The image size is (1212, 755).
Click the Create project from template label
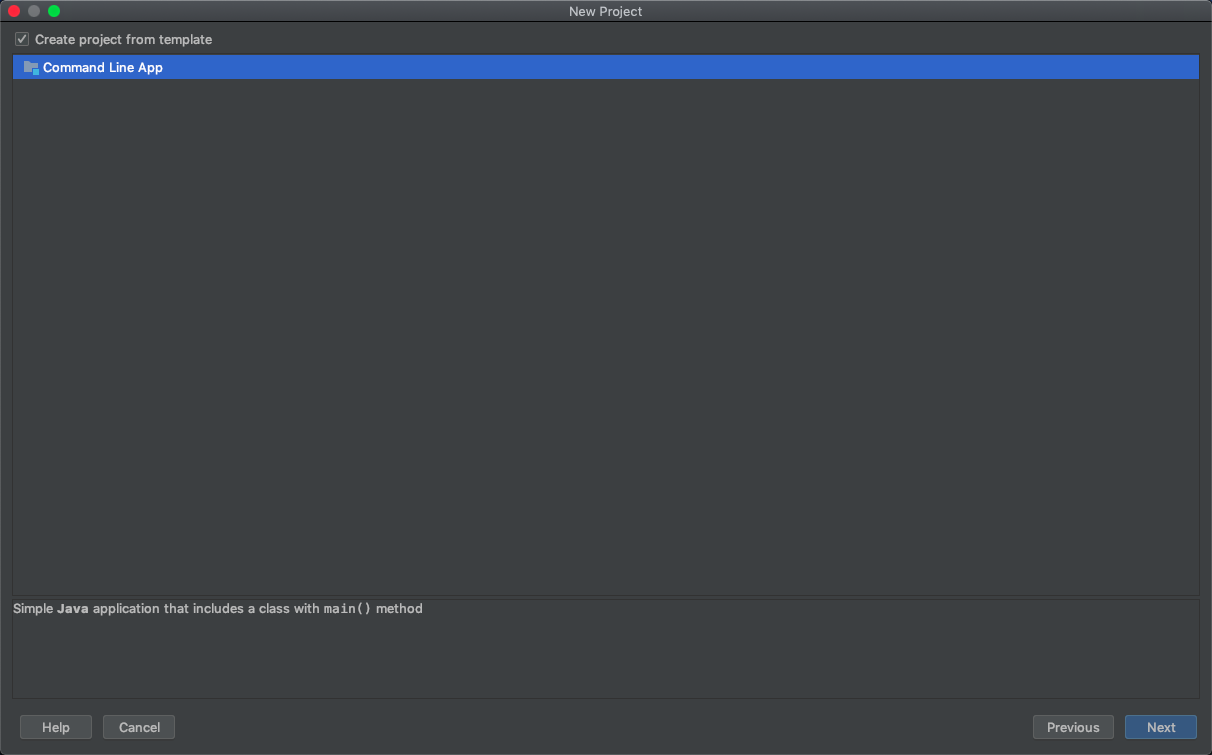[122, 39]
